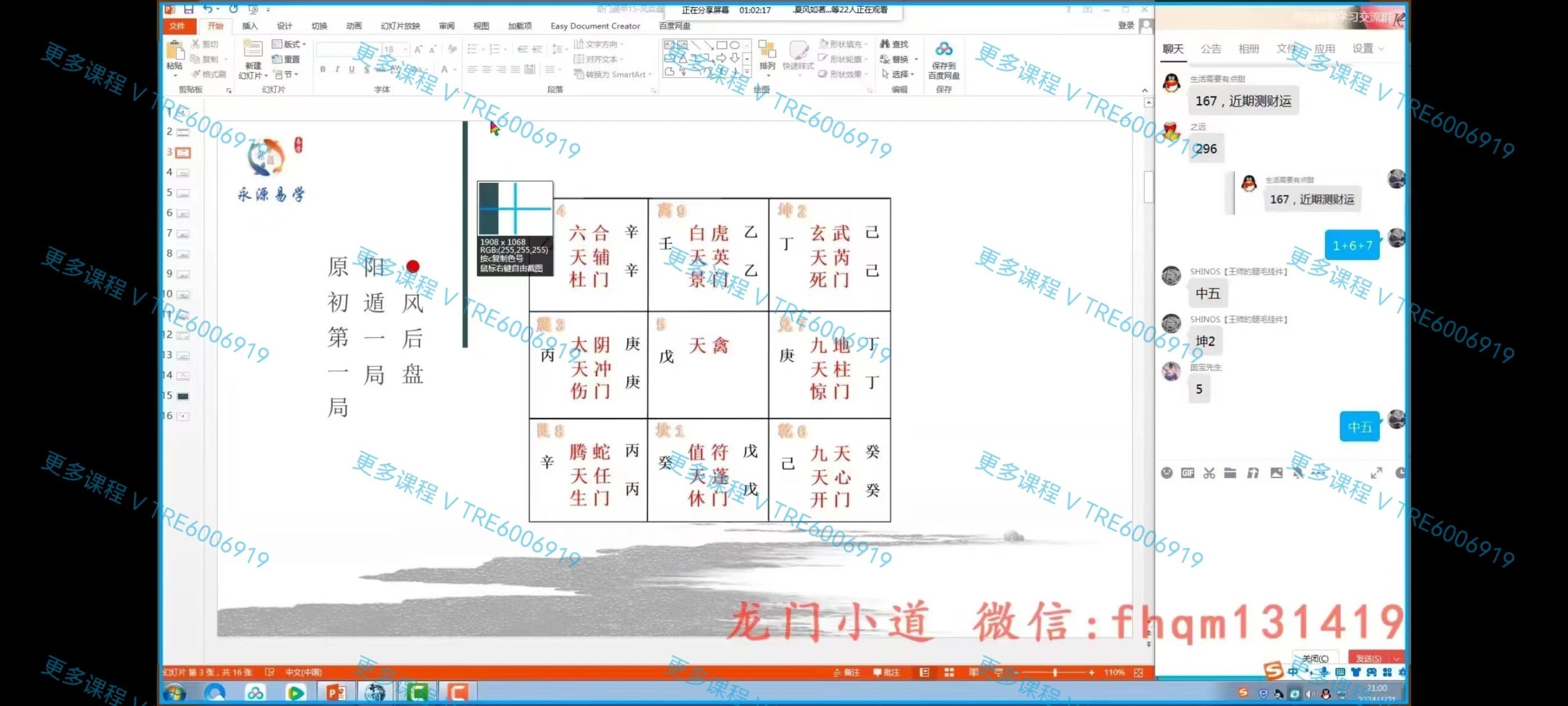Click the Find (查找) binoculars icon
The image size is (1568, 706).
coord(884,44)
